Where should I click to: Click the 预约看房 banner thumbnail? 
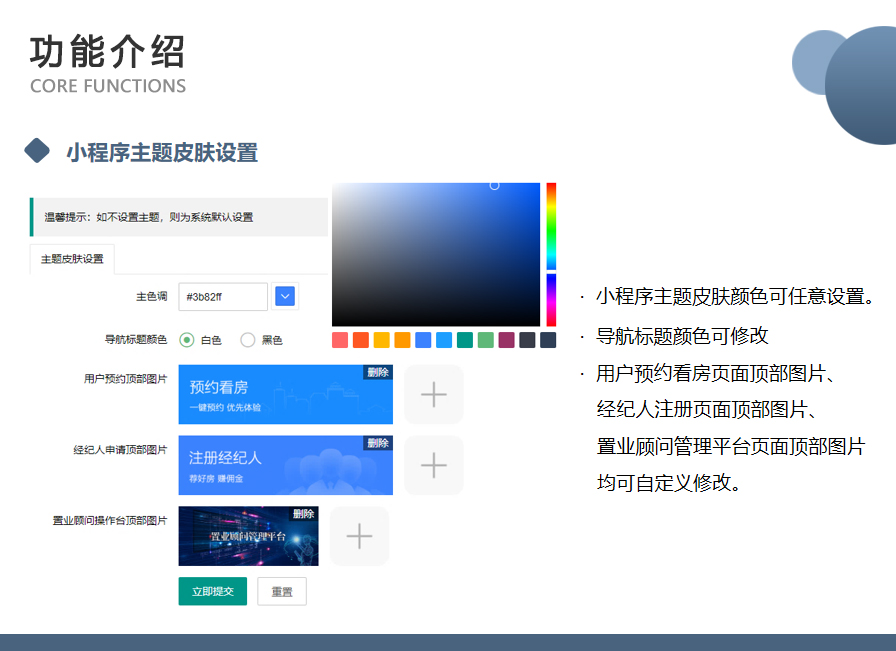click(x=270, y=395)
